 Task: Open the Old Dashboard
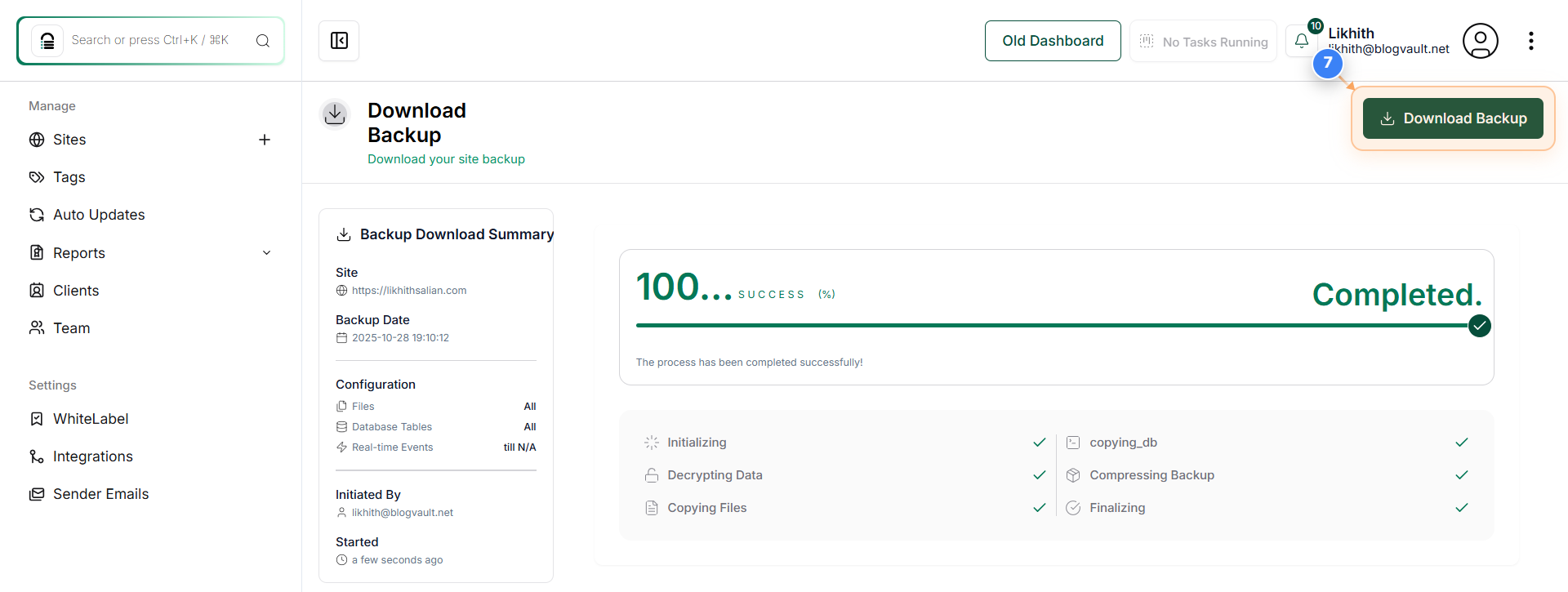coord(1053,41)
